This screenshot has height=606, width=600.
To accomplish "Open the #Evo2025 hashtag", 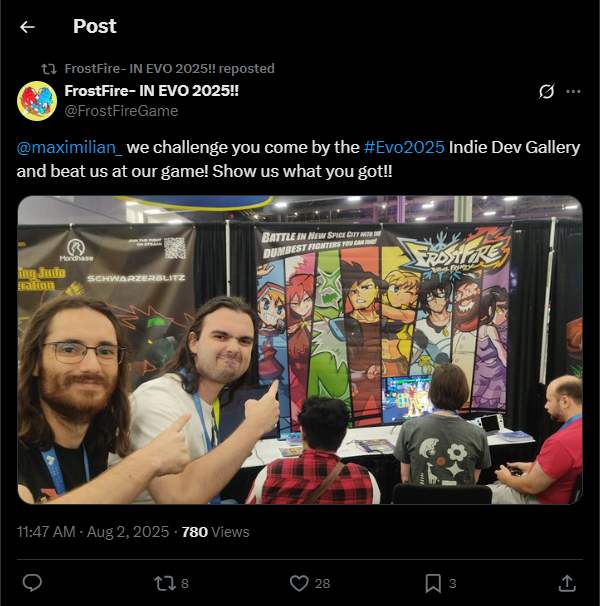I will (404, 148).
